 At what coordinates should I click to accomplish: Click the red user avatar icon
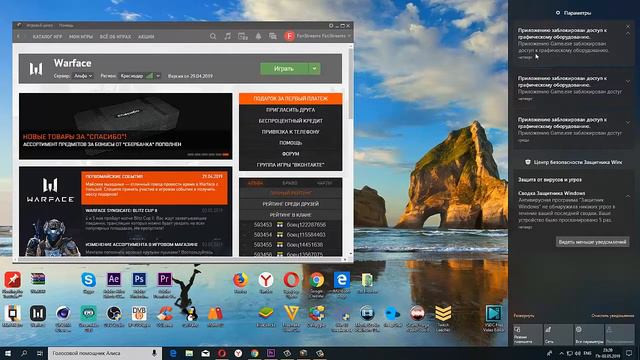pos(289,36)
